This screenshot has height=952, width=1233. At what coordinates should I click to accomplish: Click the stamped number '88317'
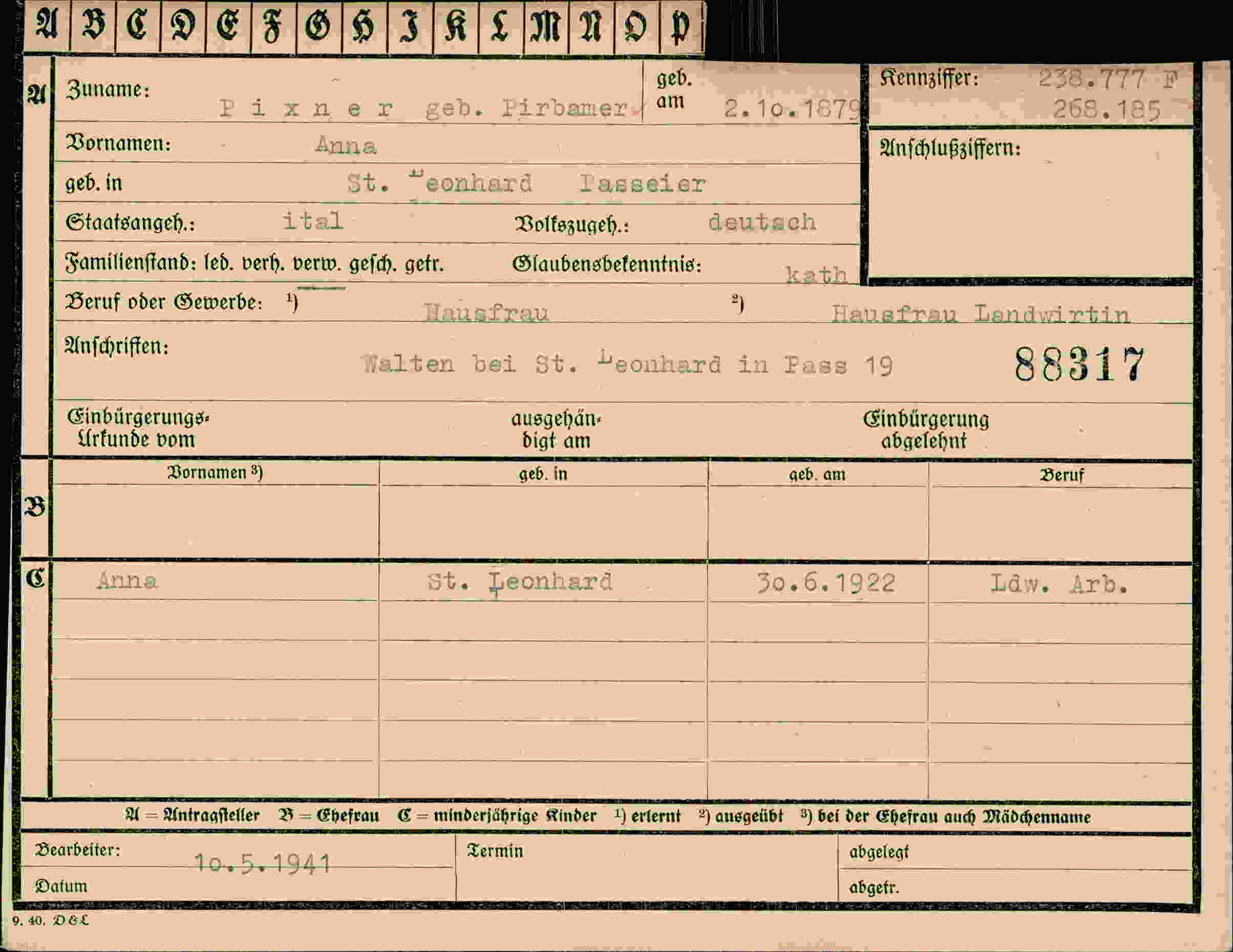click(x=1080, y=365)
